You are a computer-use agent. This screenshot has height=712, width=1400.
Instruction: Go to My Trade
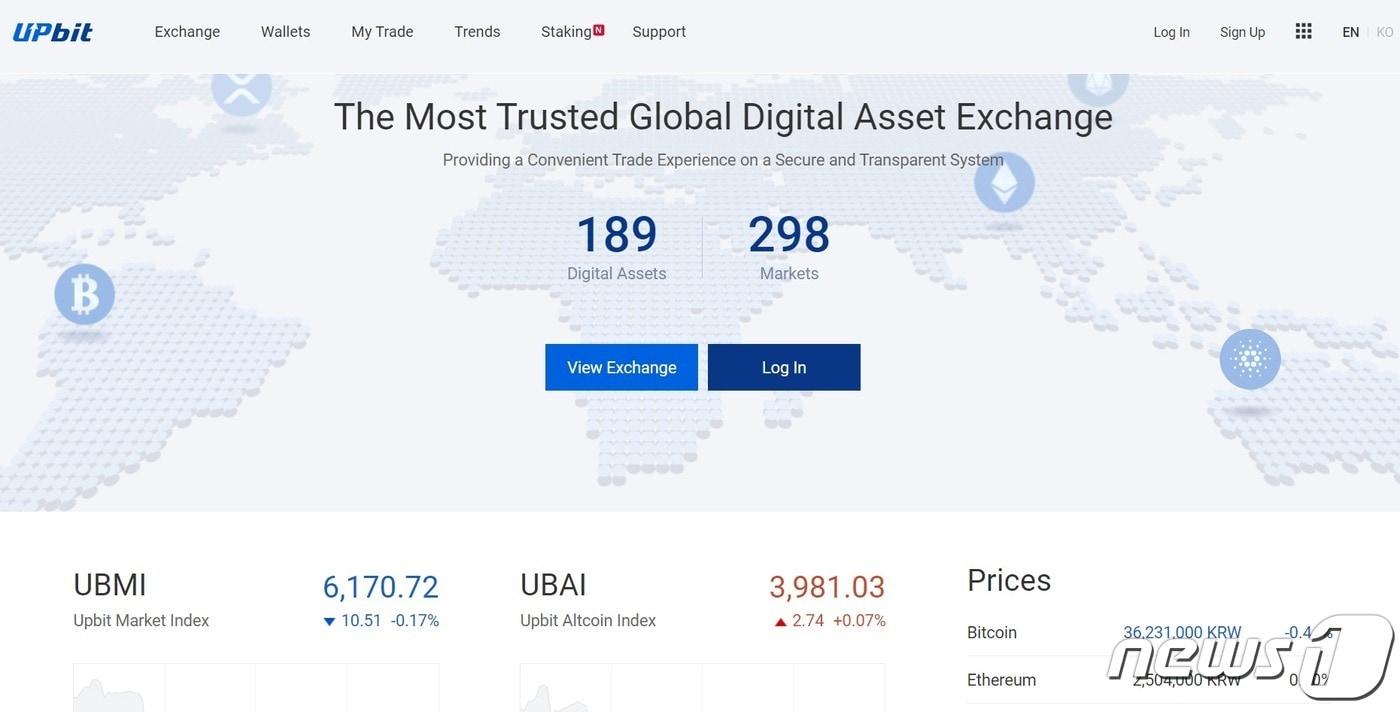[x=382, y=32]
